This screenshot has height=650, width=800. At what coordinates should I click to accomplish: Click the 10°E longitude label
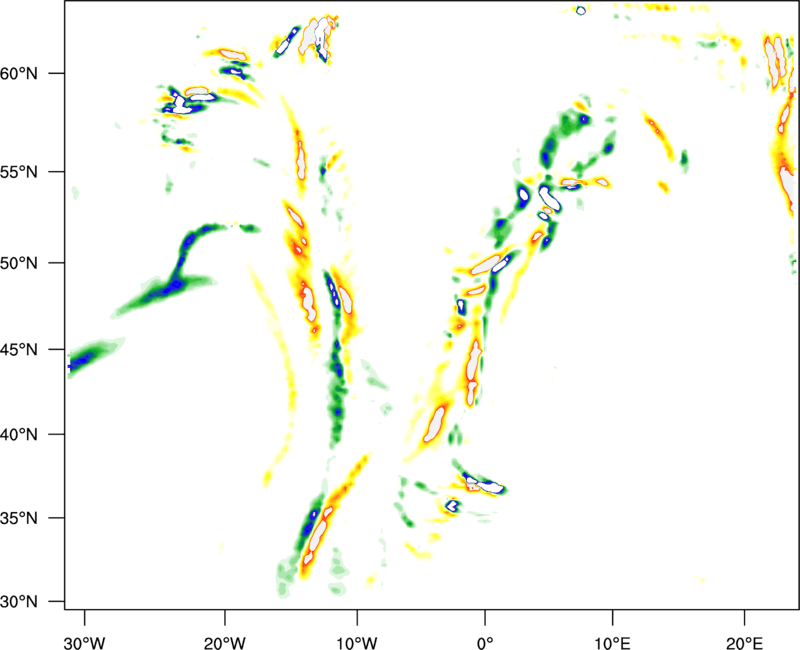click(612, 643)
